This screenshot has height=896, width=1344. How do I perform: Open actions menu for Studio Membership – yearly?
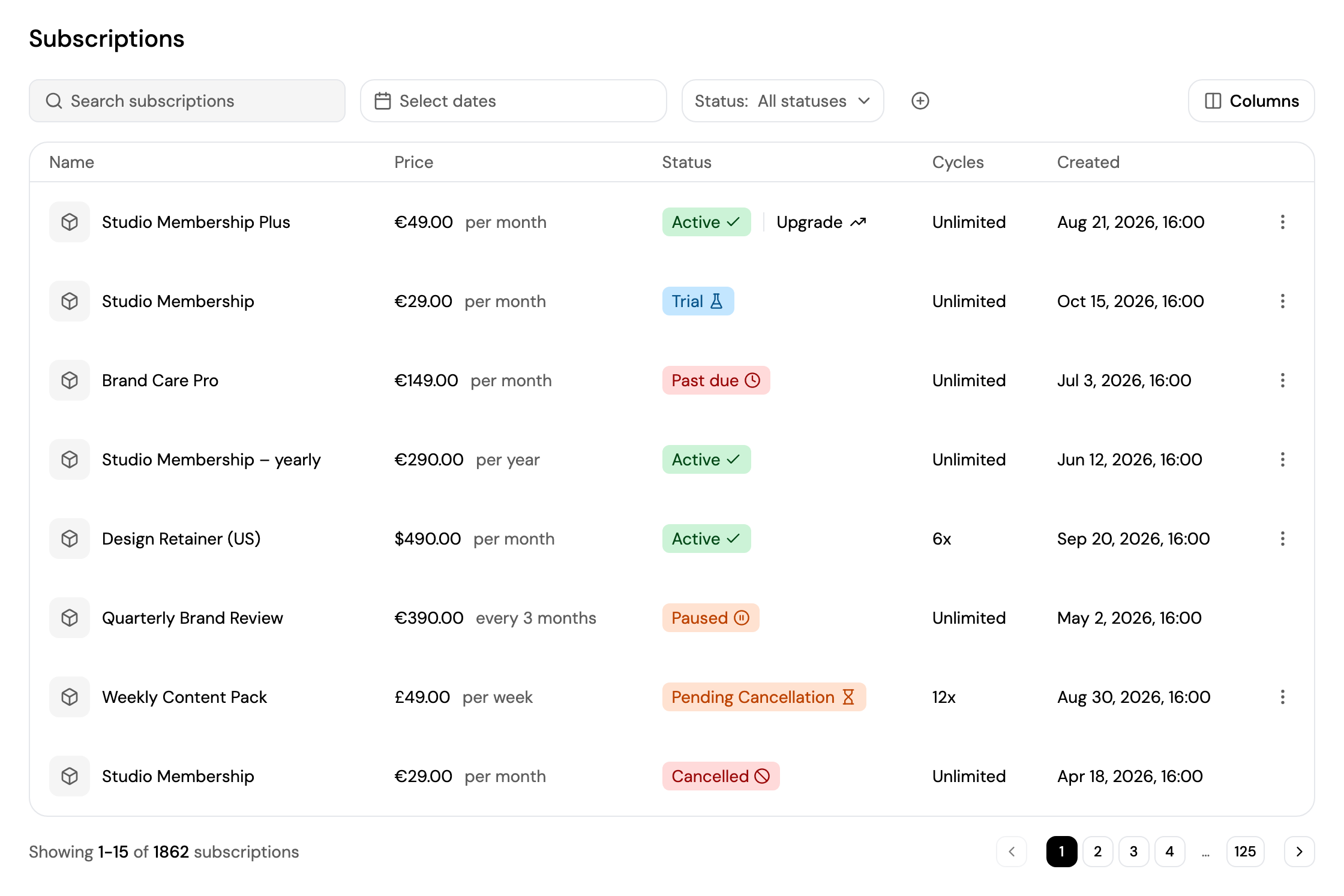tap(1282, 459)
